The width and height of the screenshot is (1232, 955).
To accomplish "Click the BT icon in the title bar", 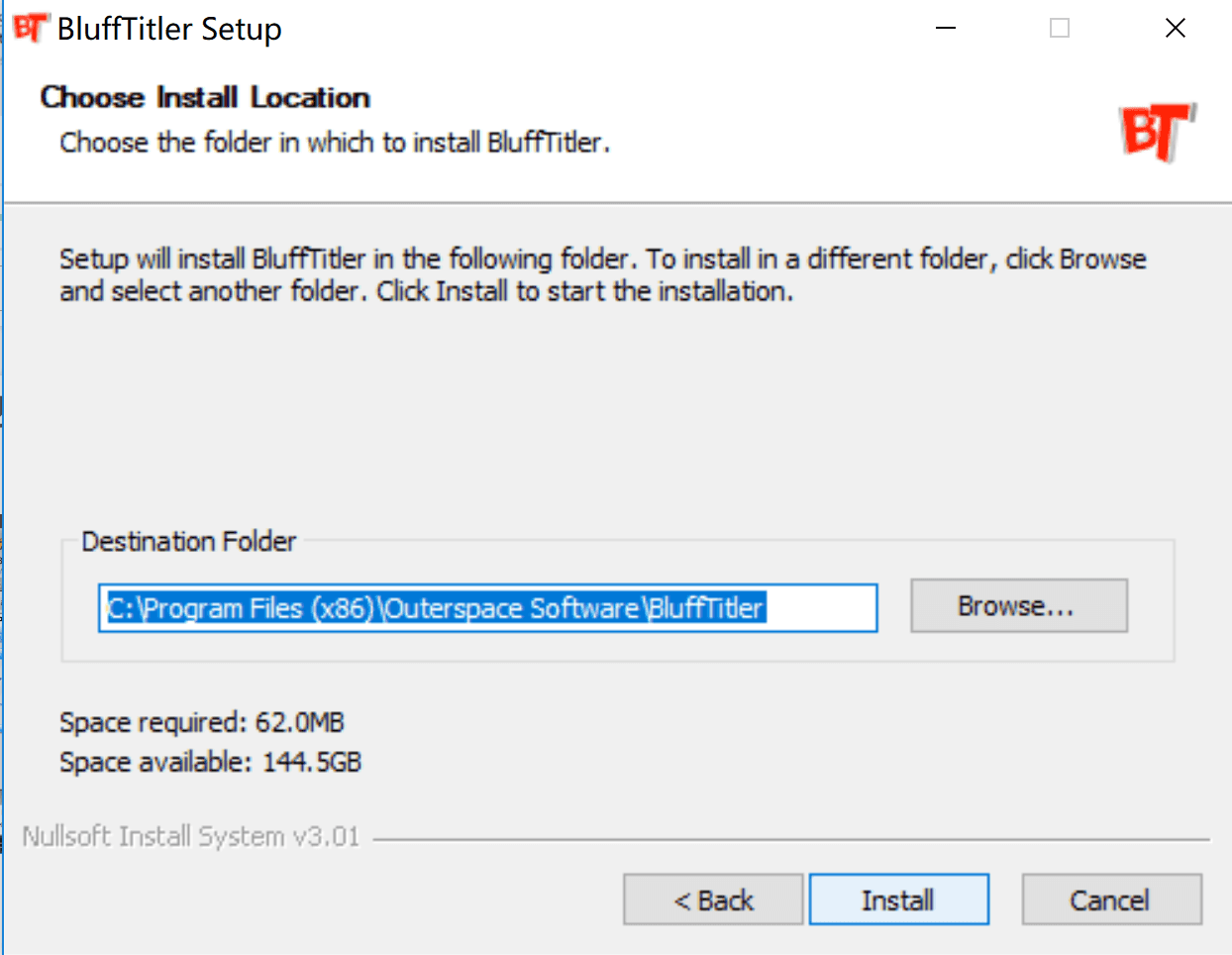I will (x=30, y=27).
